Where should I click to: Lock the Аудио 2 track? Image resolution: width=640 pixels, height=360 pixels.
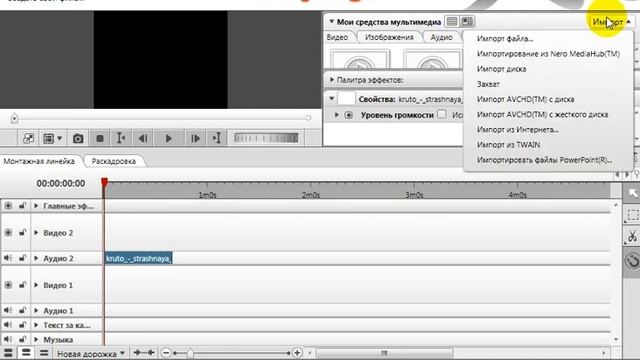coord(22,258)
